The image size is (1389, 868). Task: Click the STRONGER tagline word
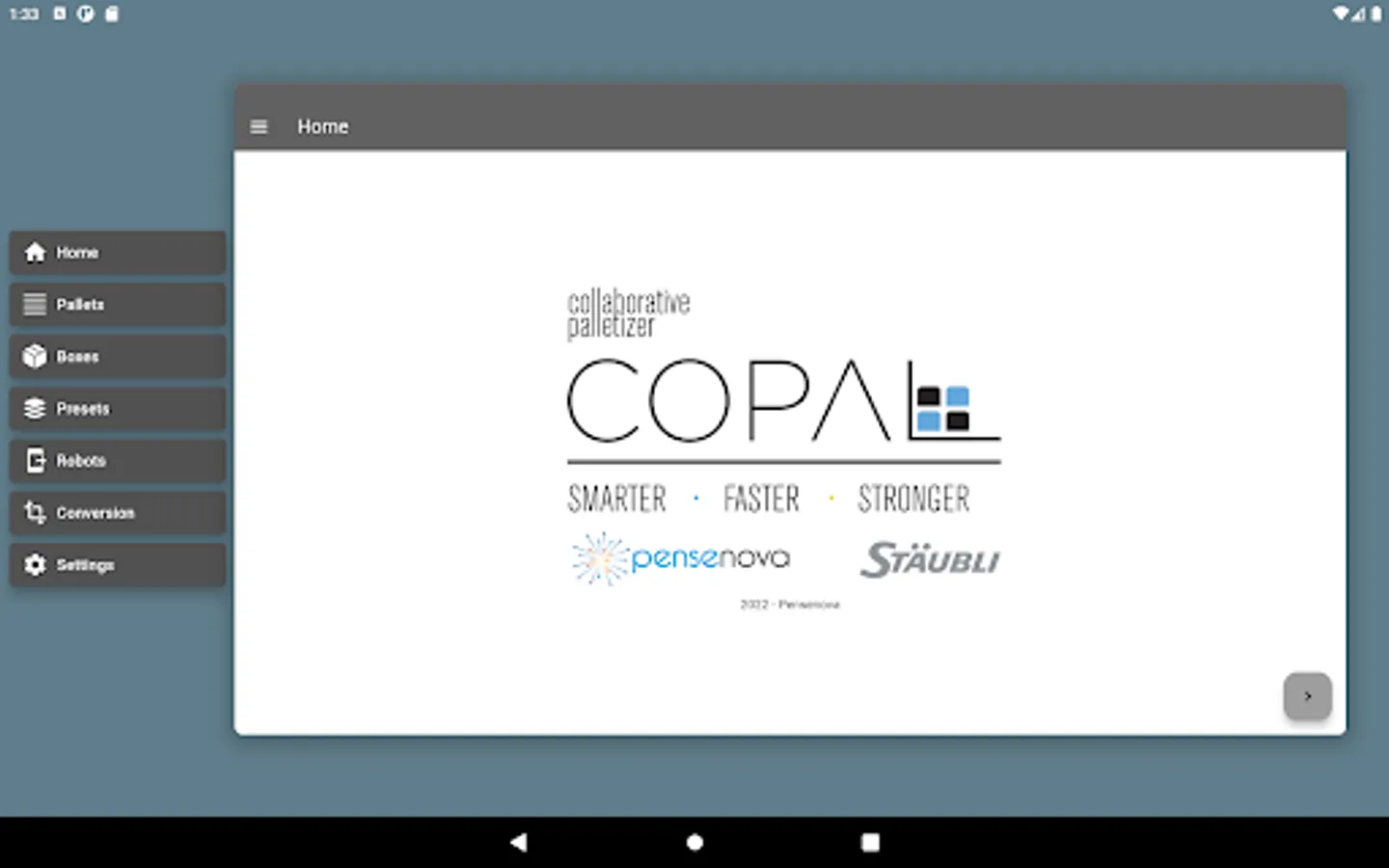click(x=913, y=499)
